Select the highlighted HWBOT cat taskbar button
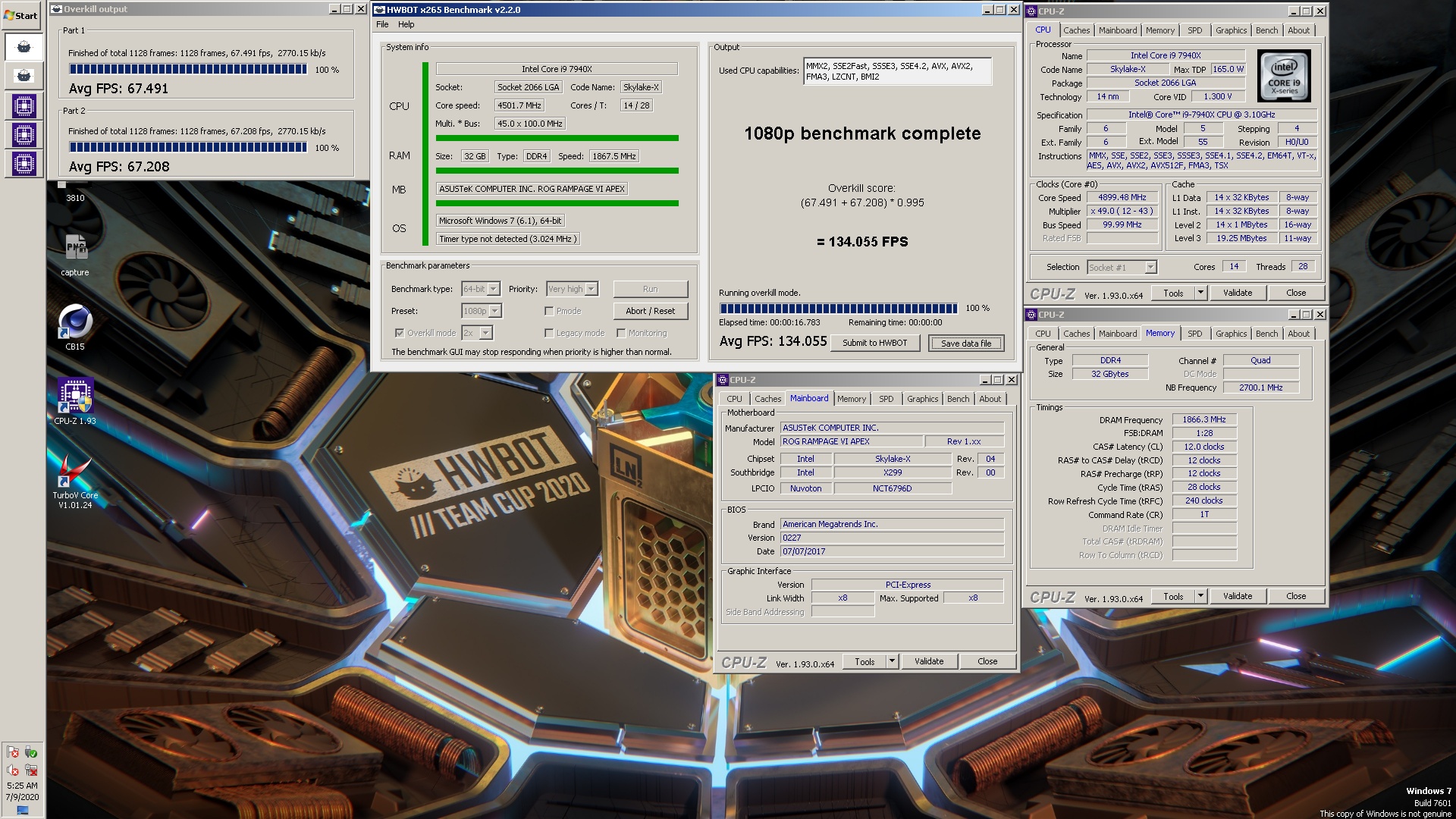Viewport: 1456px width, 819px height. click(24, 47)
